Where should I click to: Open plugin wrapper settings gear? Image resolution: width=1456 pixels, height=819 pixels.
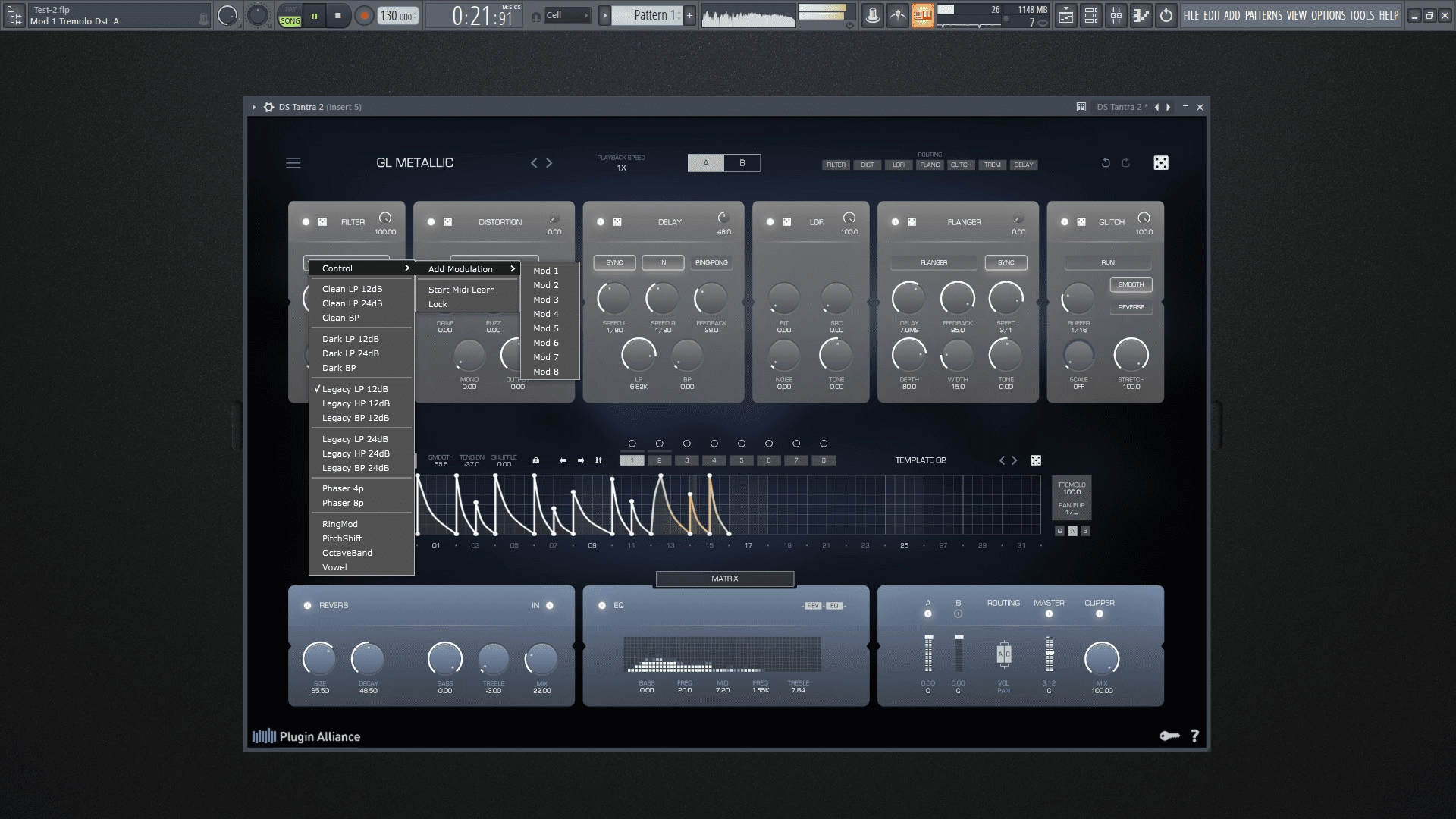268,107
